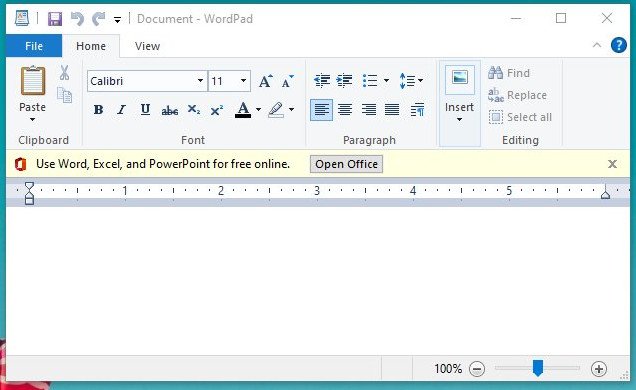Click the Cut scissors icon
Image resolution: width=636 pixels, height=390 pixels.
64,73
